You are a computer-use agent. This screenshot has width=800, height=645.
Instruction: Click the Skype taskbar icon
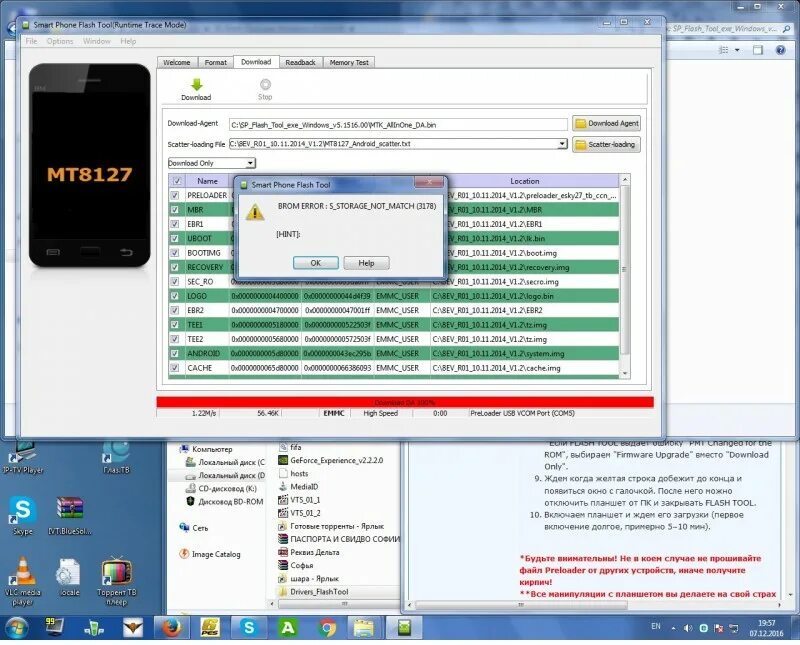click(249, 628)
